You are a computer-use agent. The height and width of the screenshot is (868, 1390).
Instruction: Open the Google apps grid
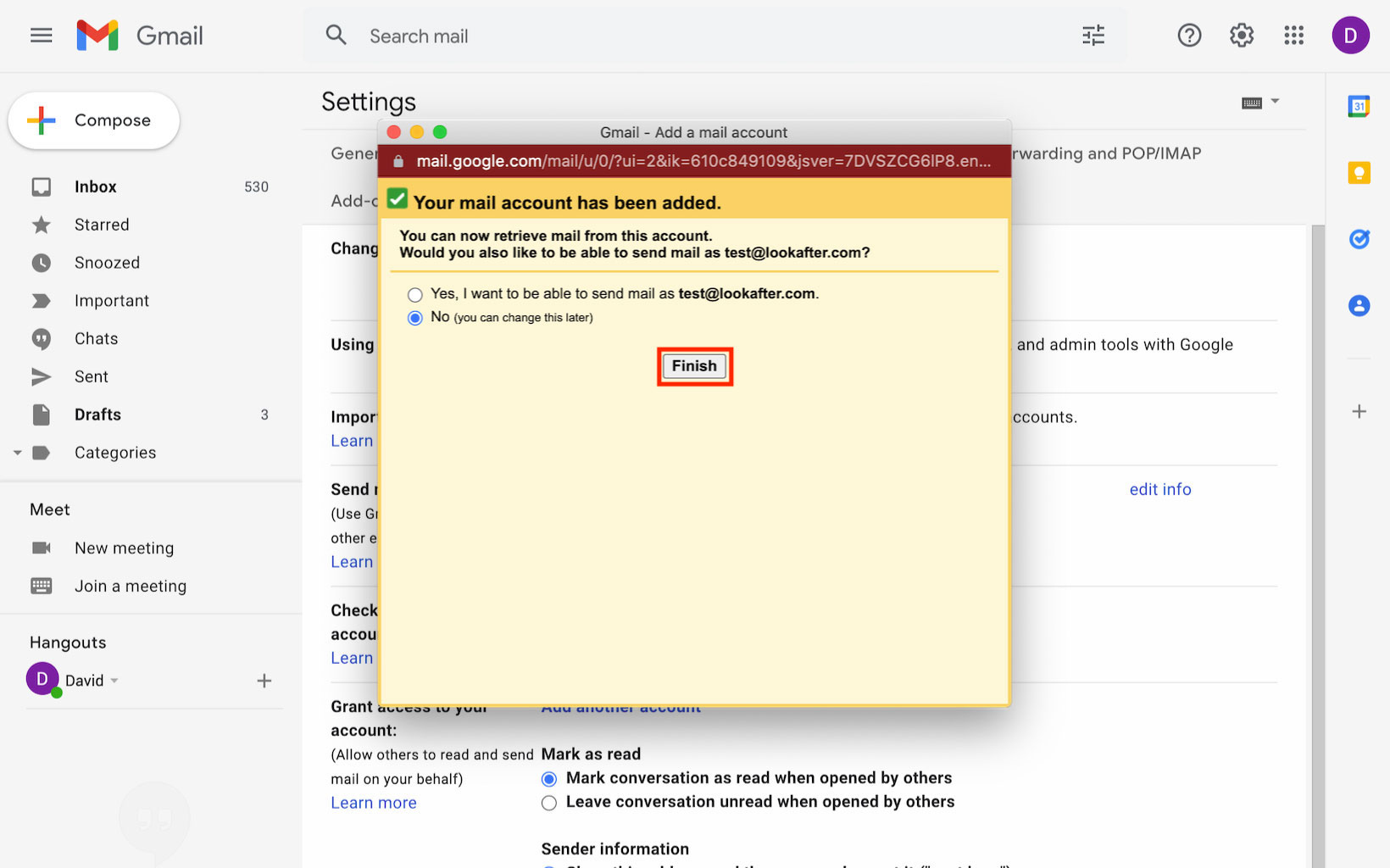pyautogui.click(x=1293, y=36)
